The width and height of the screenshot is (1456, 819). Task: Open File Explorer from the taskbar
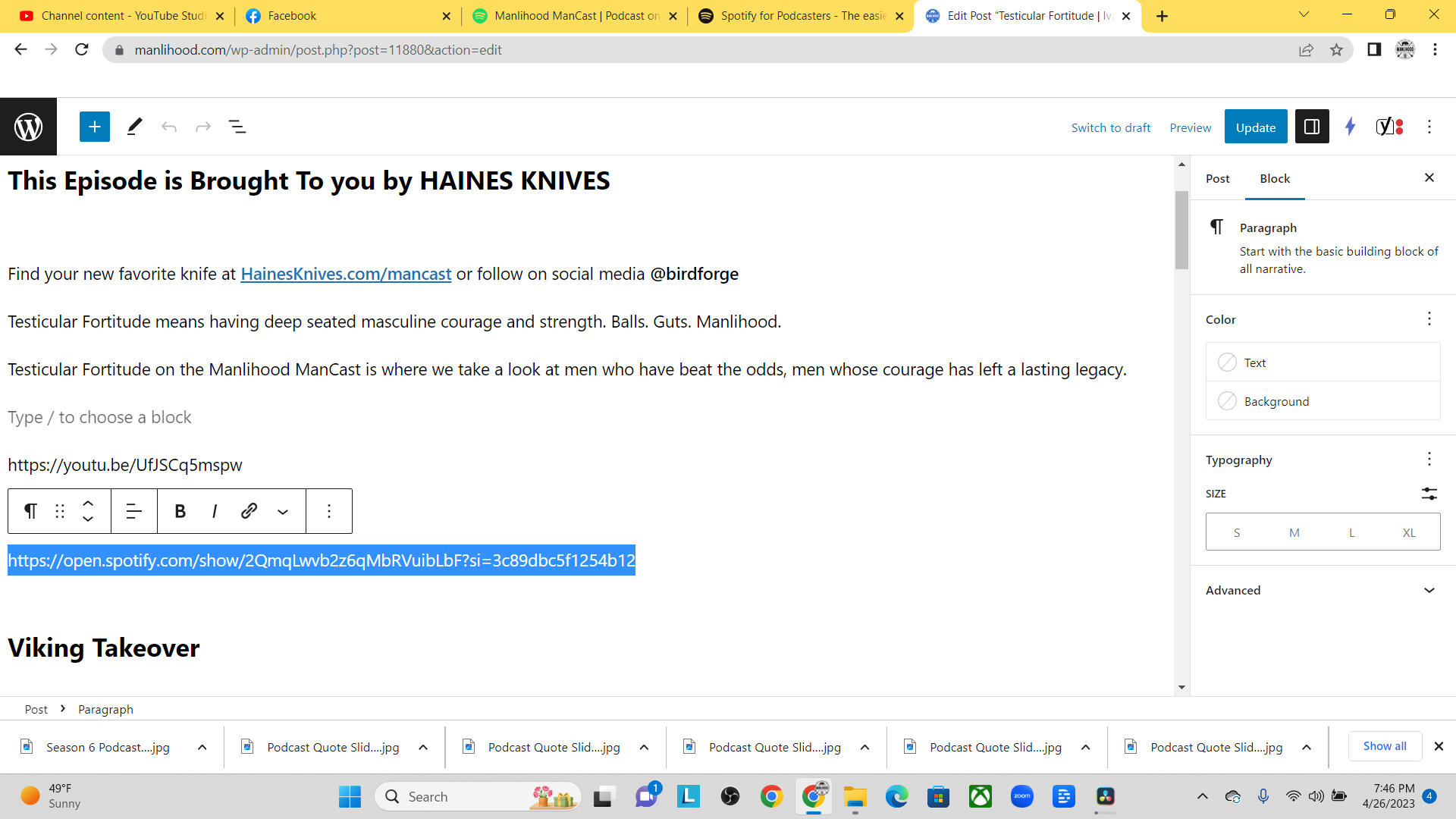pos(855,796)
